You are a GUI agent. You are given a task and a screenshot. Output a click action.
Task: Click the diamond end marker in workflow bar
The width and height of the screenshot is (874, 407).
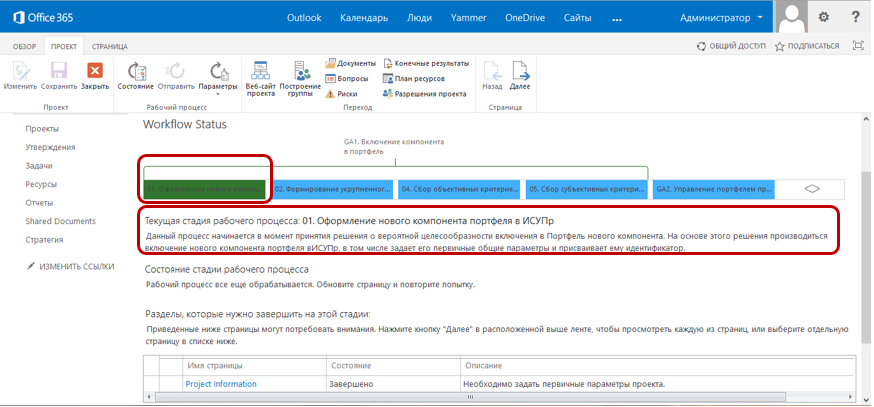(x=812, y=189)
